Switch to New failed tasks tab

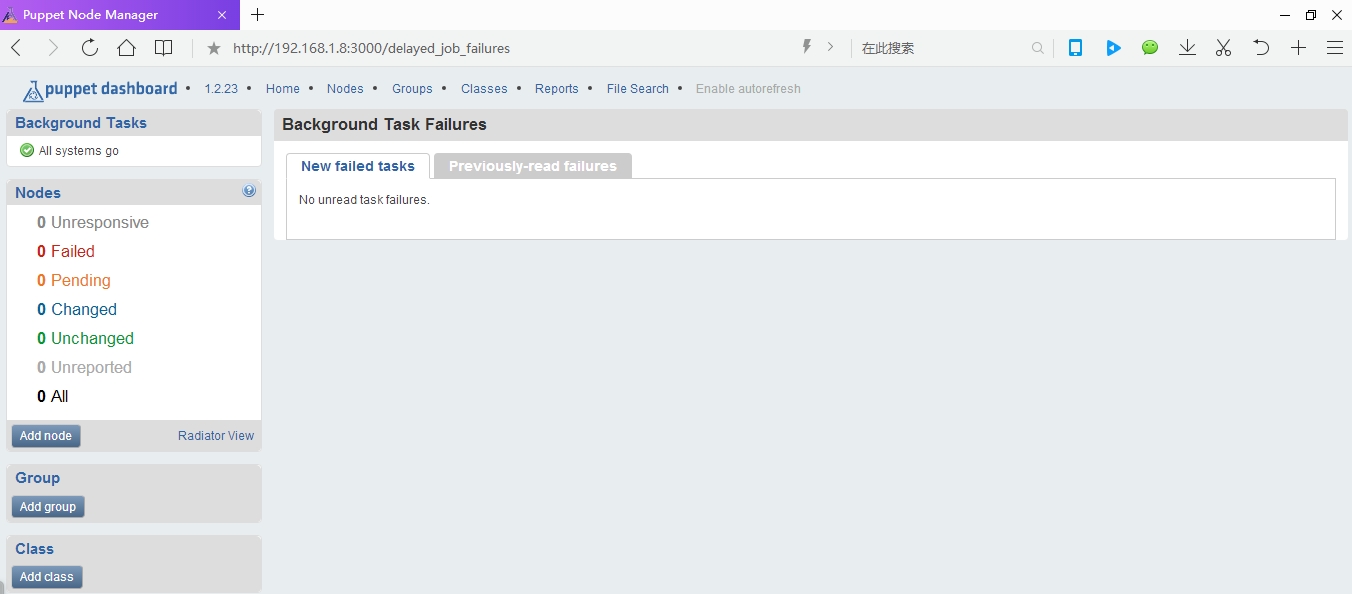pos(358,166)
